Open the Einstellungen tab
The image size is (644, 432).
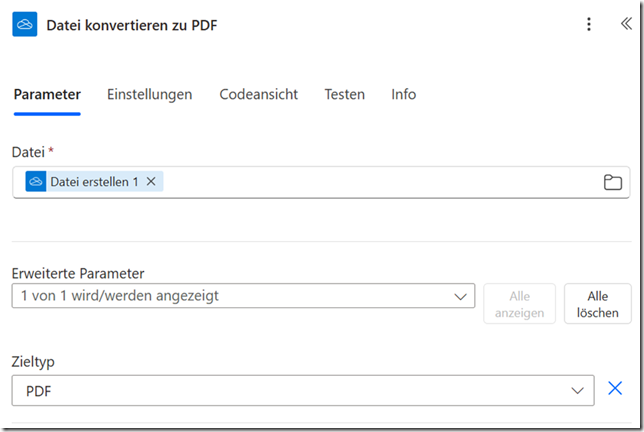[x=149, y=95]
